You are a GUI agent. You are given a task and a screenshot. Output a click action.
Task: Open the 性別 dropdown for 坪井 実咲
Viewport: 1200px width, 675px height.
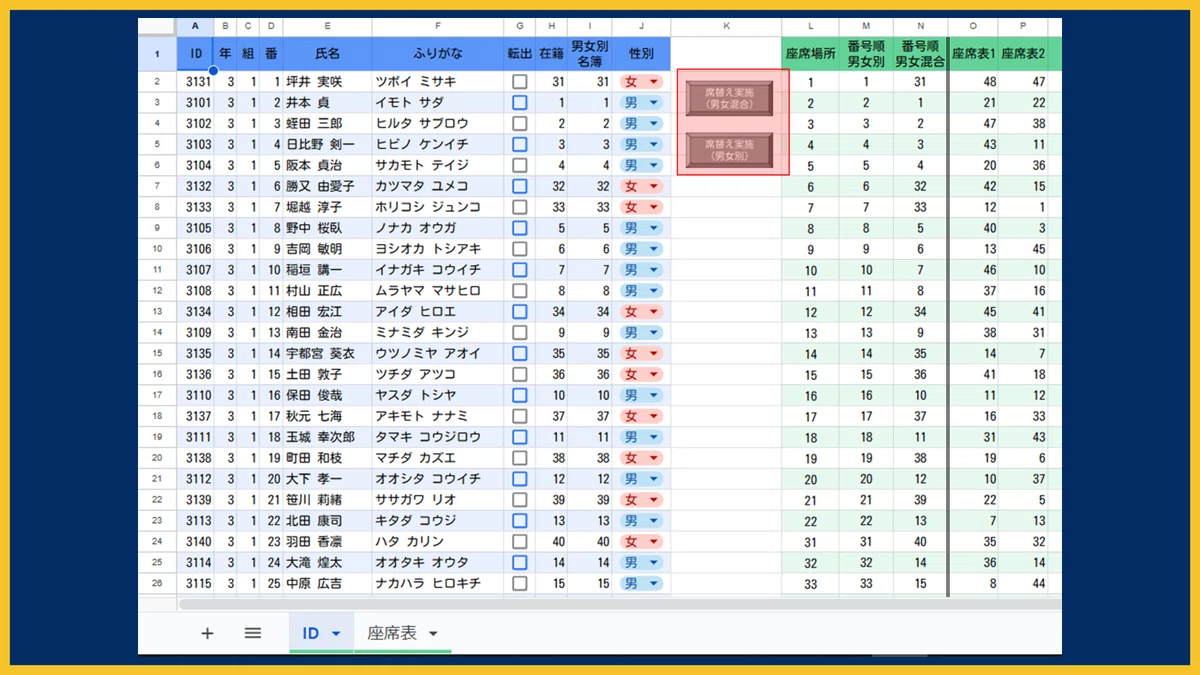pyautogui.click(x=654, y=82)
